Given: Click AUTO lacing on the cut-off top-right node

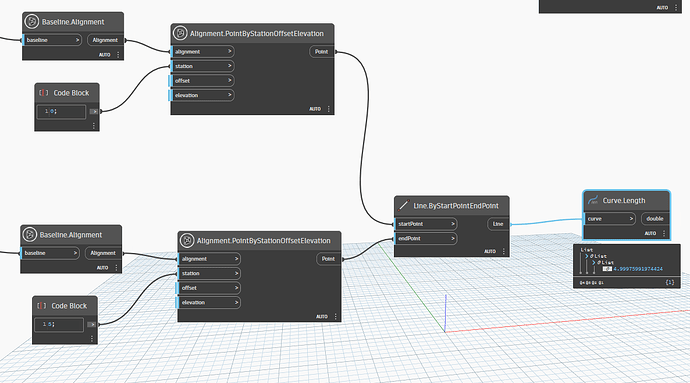Looking at the screenshot, I should coord(662,7).
